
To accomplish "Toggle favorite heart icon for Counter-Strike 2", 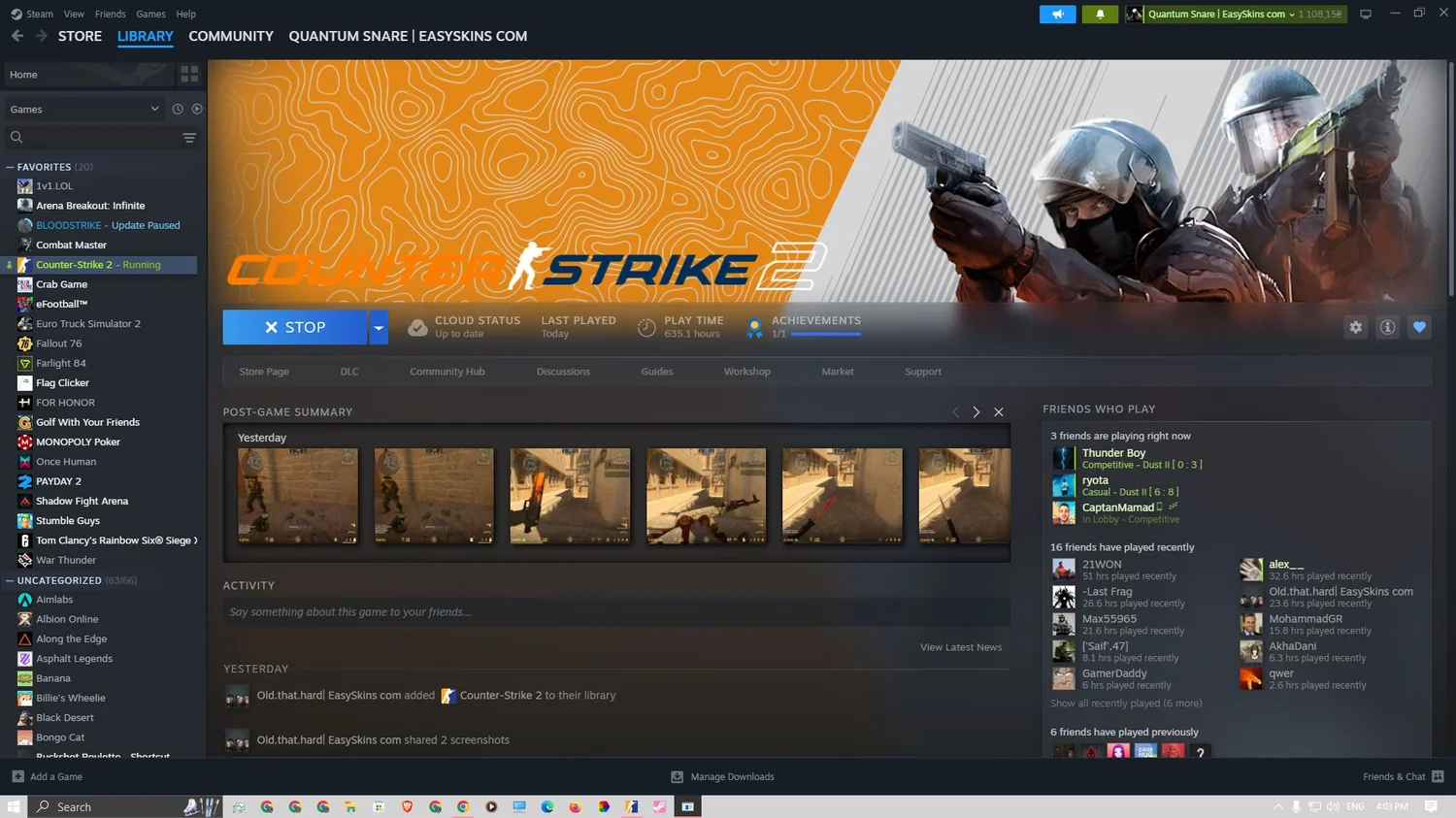I will 1419,328.
